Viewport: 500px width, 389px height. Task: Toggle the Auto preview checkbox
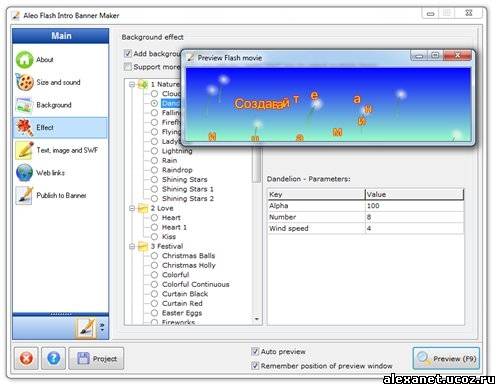click(x=255, y=351)
